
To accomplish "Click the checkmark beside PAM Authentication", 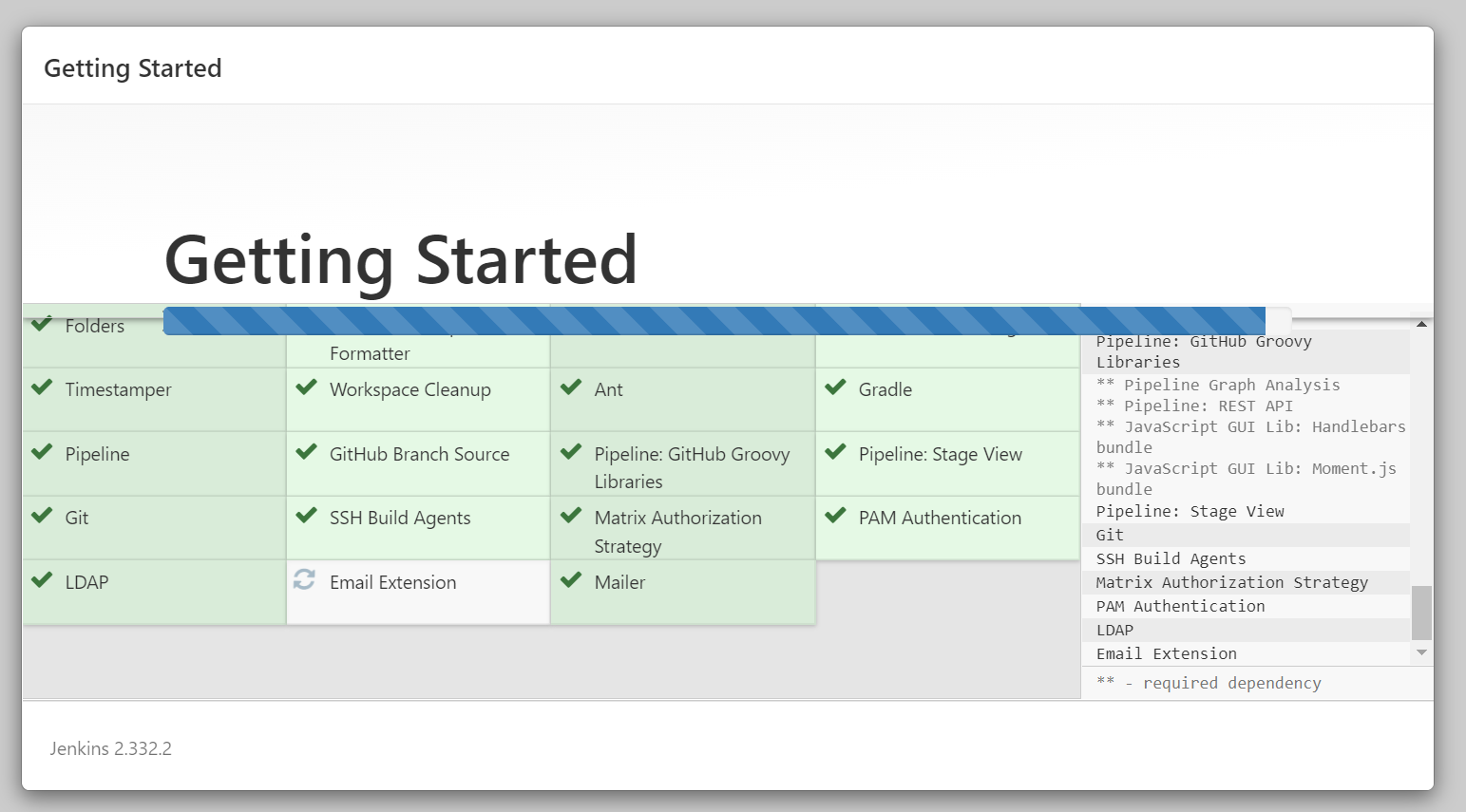I will pos(835,517).
